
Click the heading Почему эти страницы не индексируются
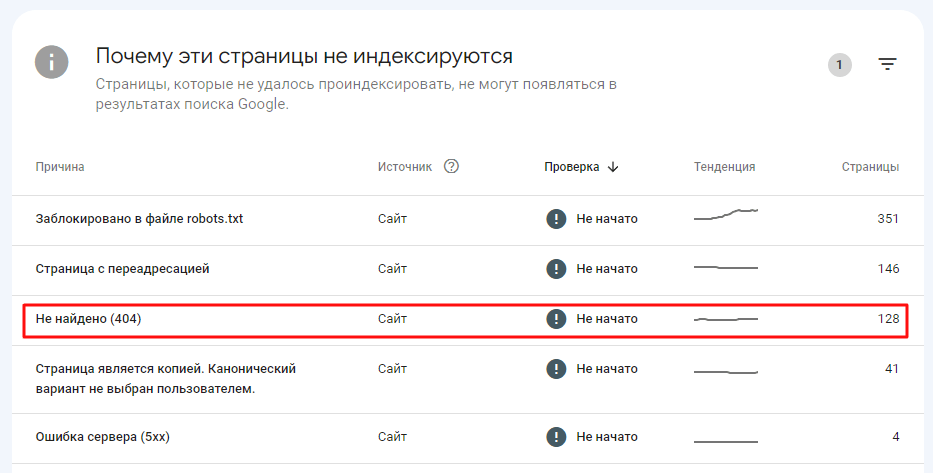click(304, 57)
